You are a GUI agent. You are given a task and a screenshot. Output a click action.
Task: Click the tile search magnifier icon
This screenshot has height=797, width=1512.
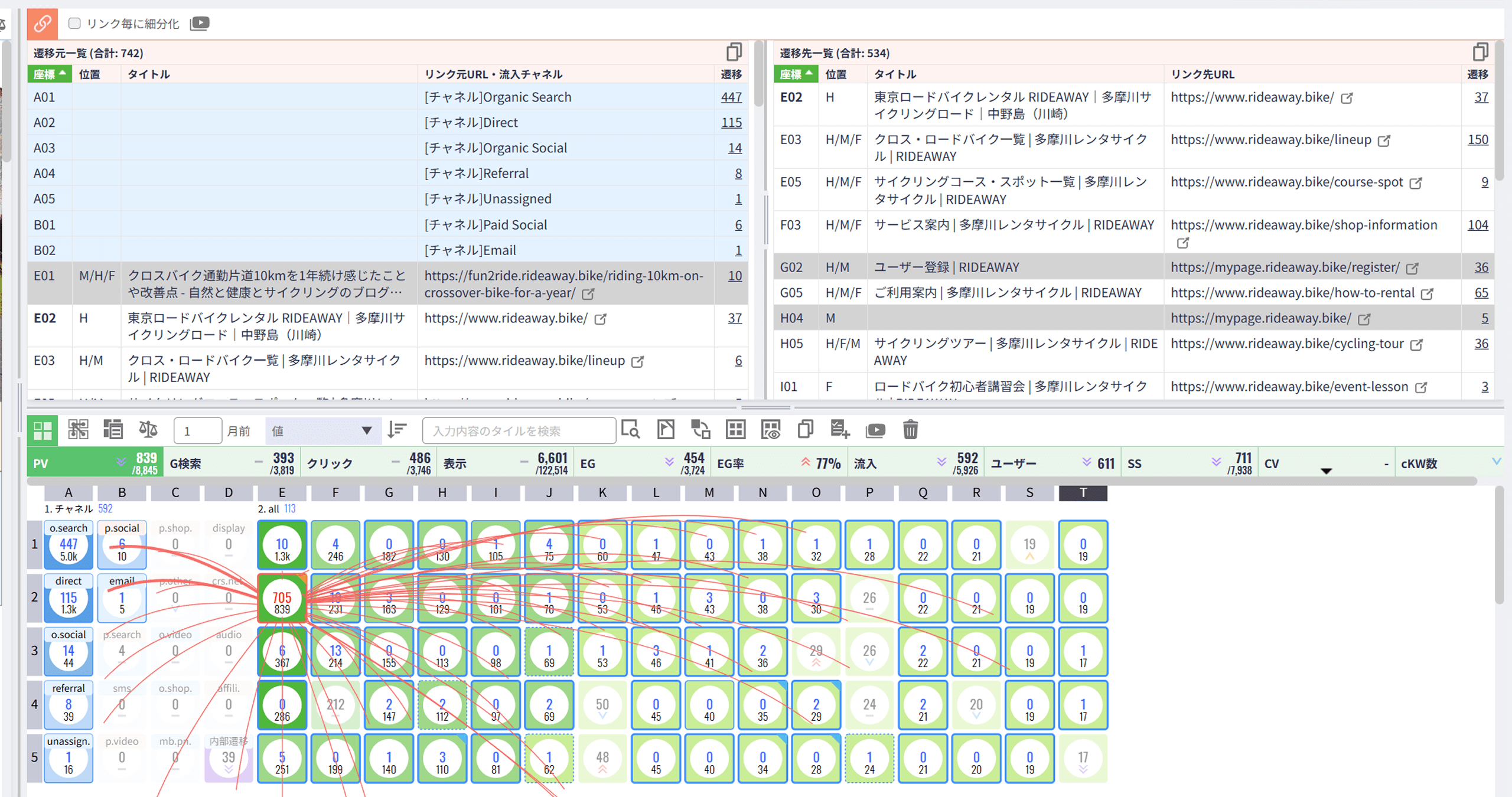[631, 430]
